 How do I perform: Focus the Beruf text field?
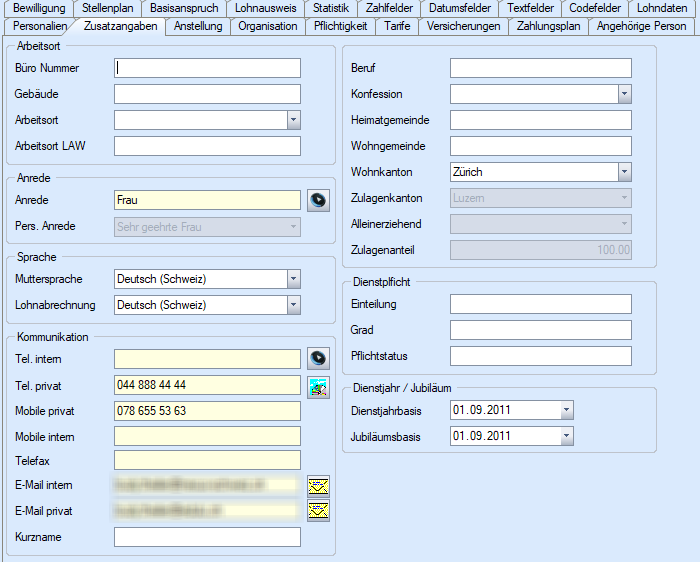540,68
